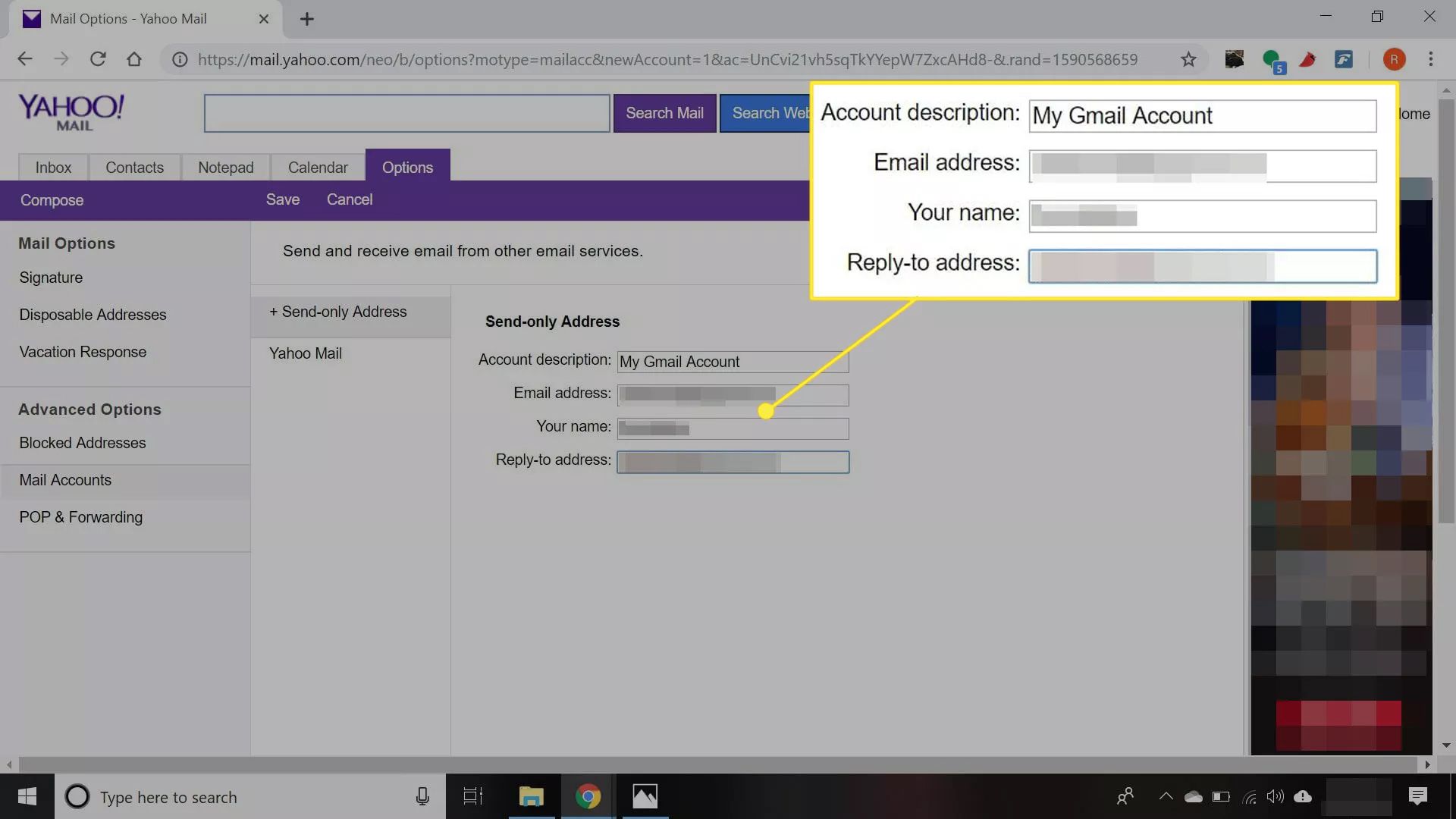
Task: Open the volume speaker tray icon
Action: click(1276, 796)
